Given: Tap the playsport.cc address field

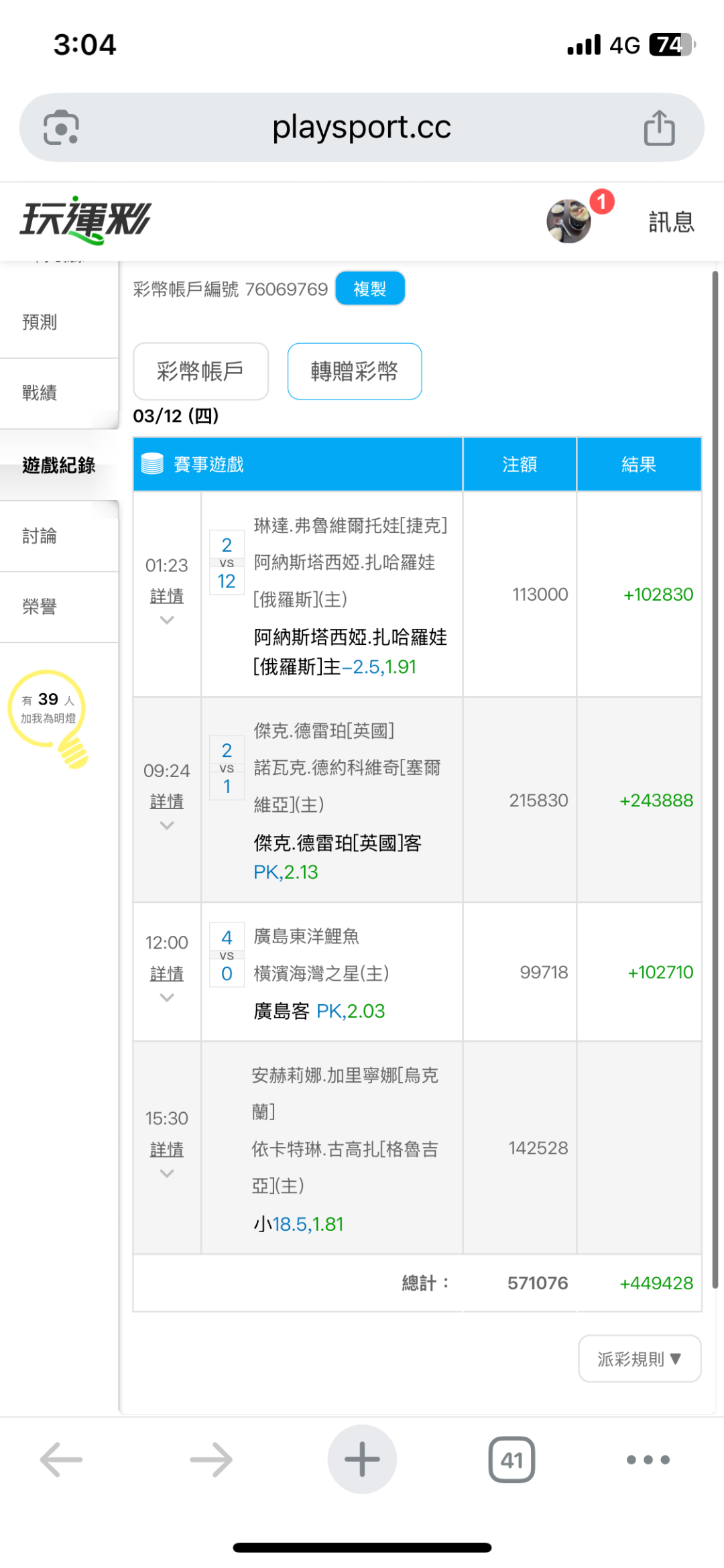Looking at the screenshot, I should point(362,127).
